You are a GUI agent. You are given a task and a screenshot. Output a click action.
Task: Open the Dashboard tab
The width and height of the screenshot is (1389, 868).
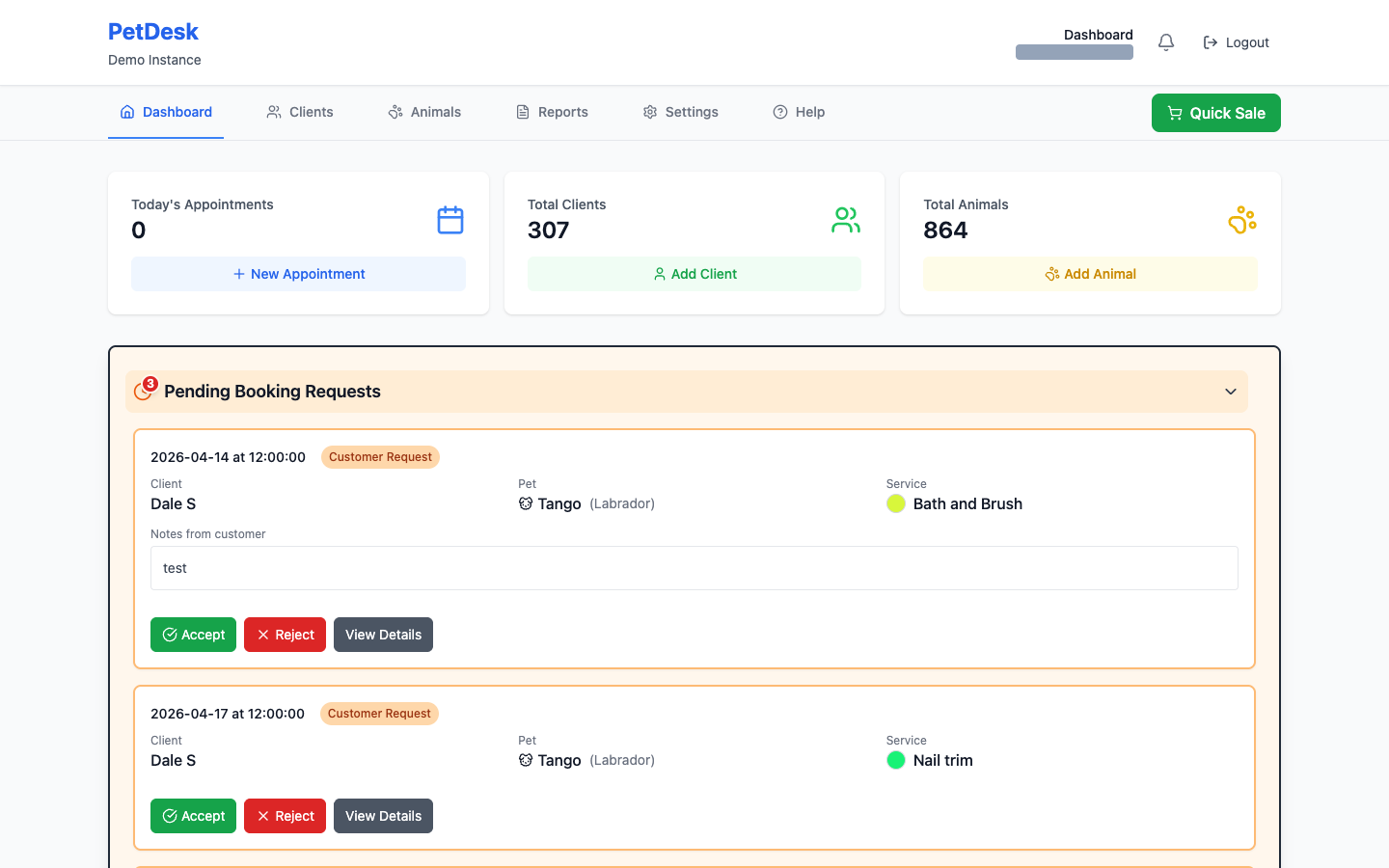(166, 112)
